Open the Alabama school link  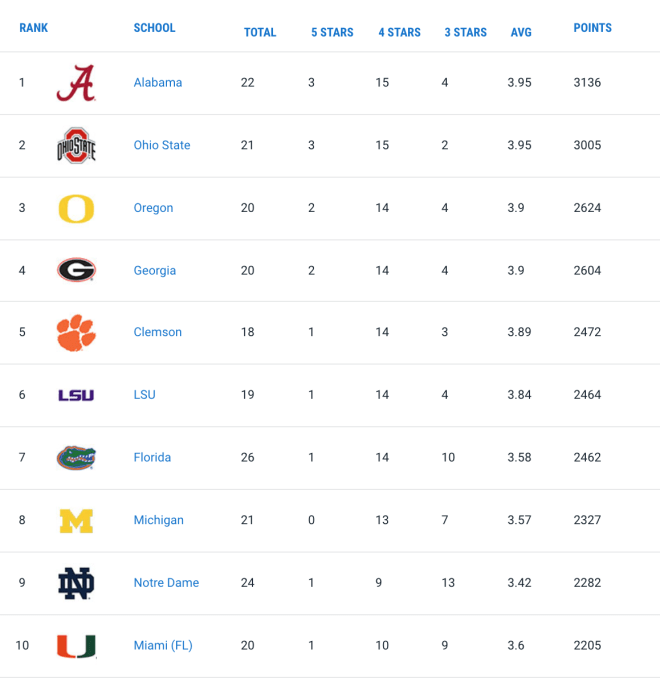pos(158,83)
